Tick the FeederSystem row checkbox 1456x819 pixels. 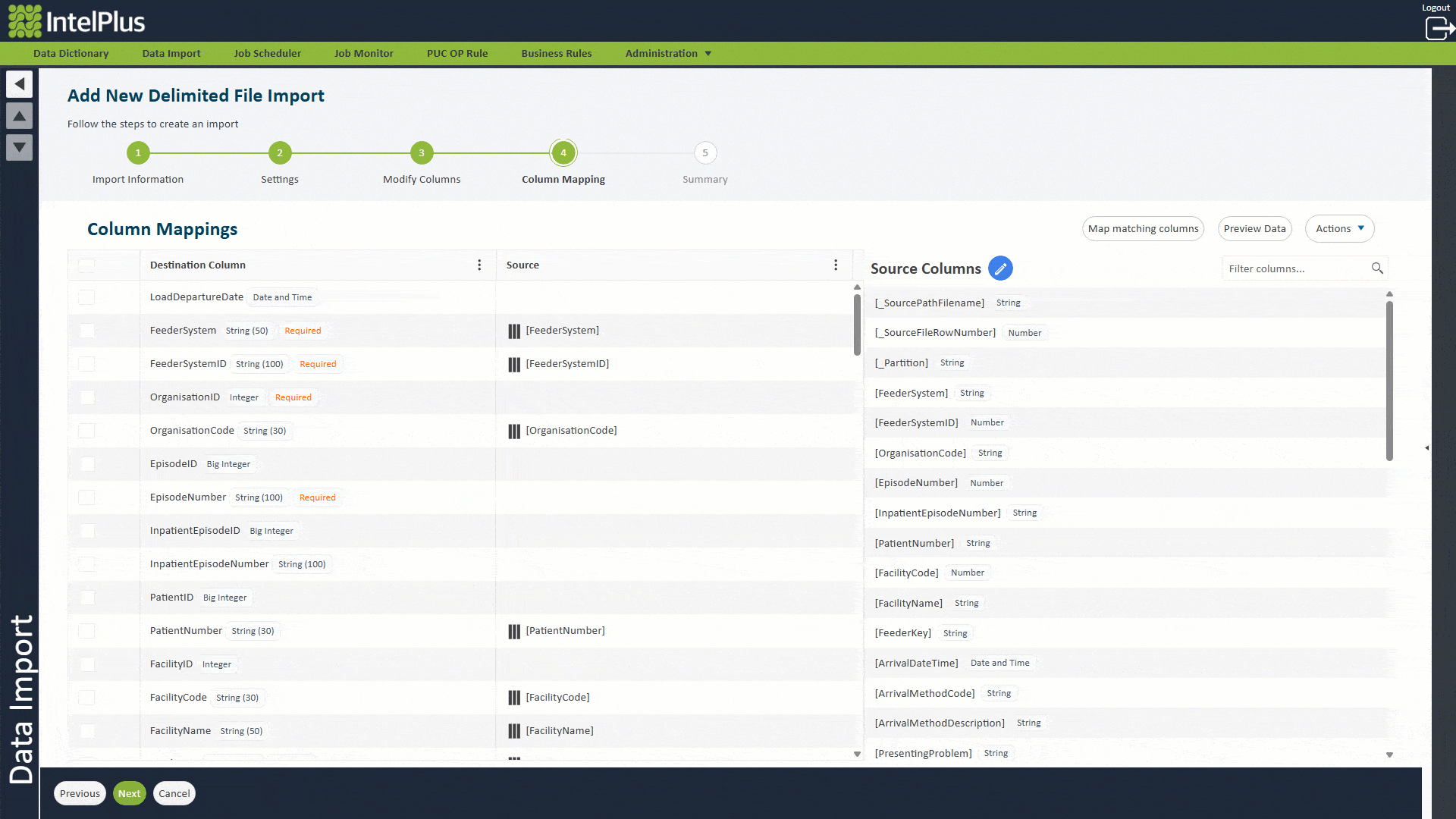87,331
